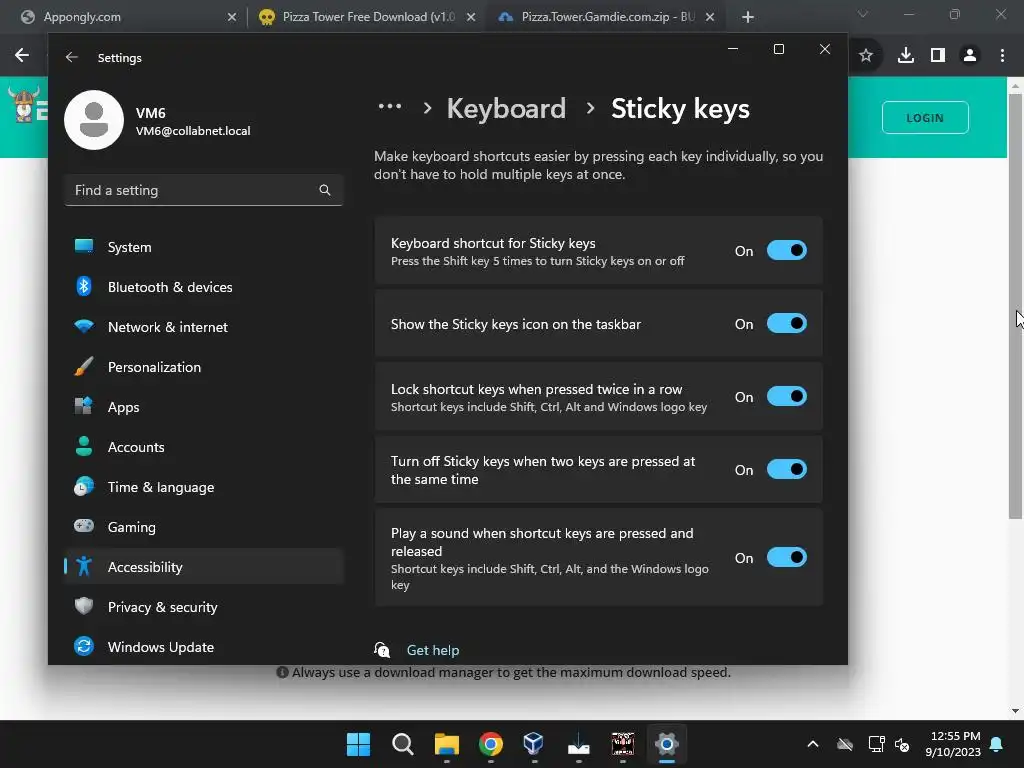The width and height of the screenshot is (1024, 768).
Task: Click the Settings back arrow
Action: (x=72, y=57)
